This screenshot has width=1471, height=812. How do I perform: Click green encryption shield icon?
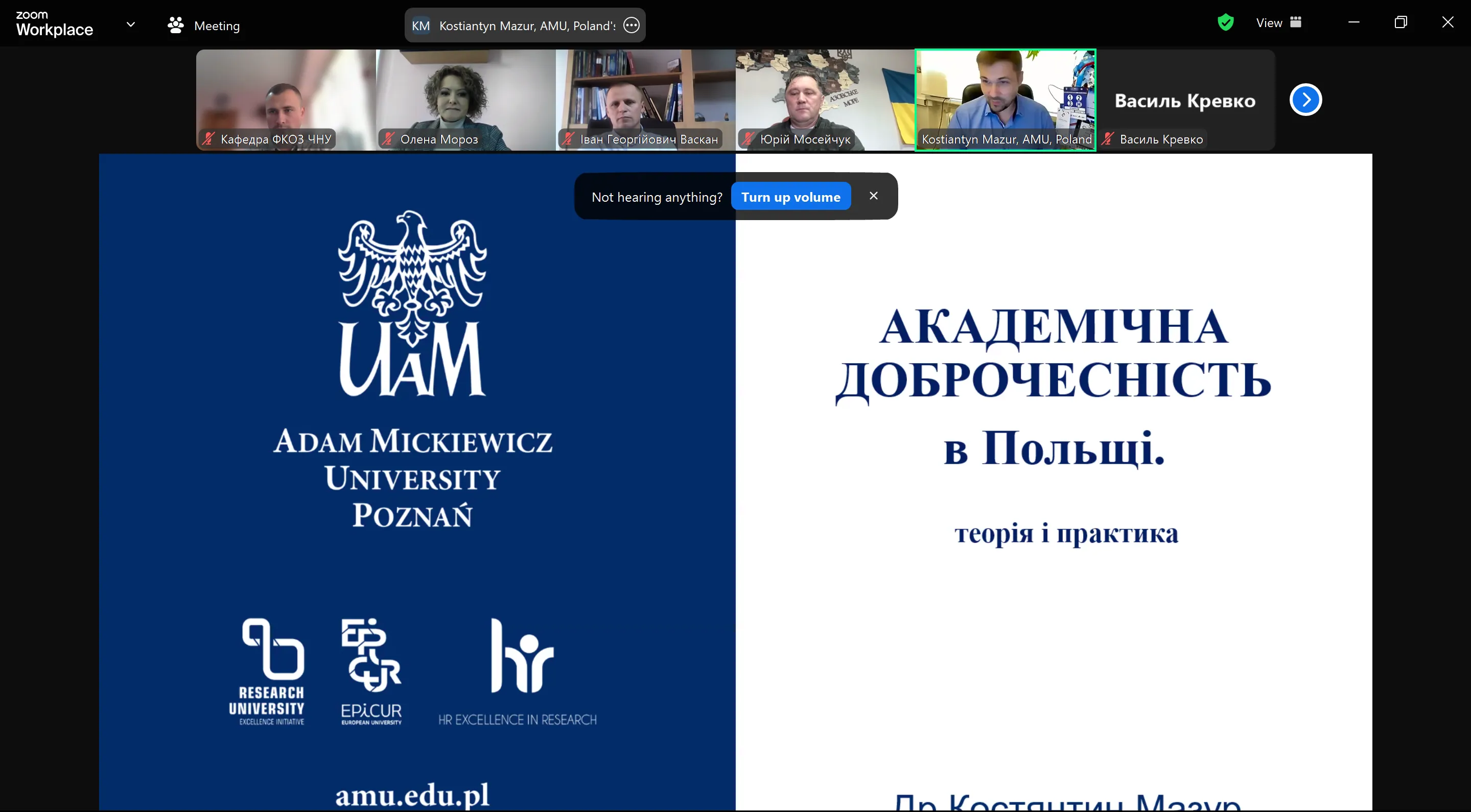[1225, 23]
